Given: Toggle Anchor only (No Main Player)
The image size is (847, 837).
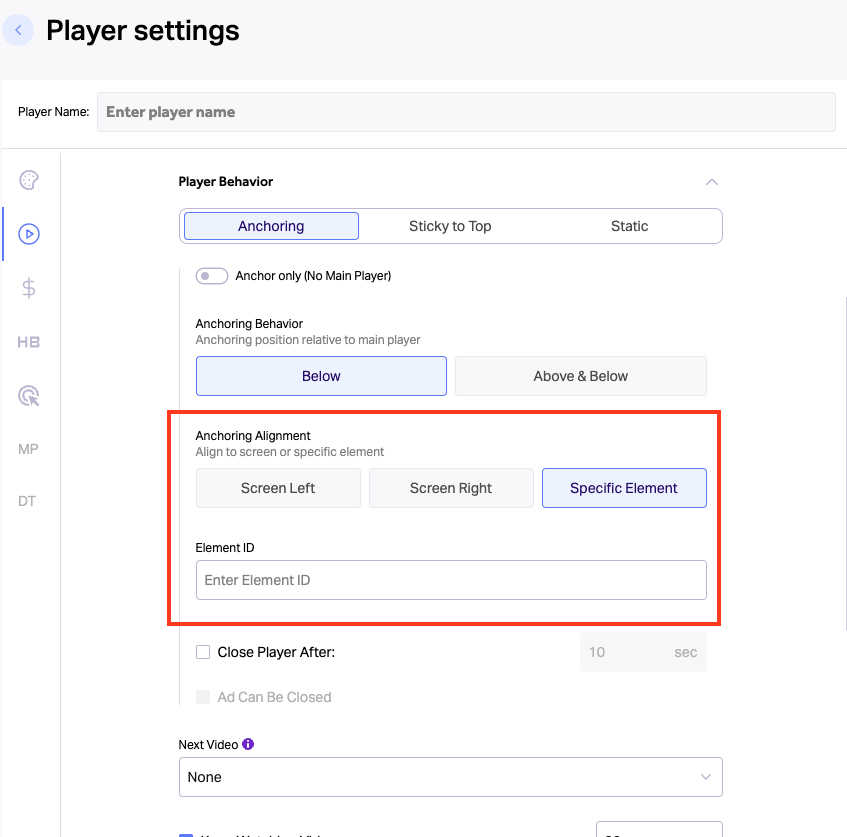Looking at the screenshot, I should pos(212,276).
